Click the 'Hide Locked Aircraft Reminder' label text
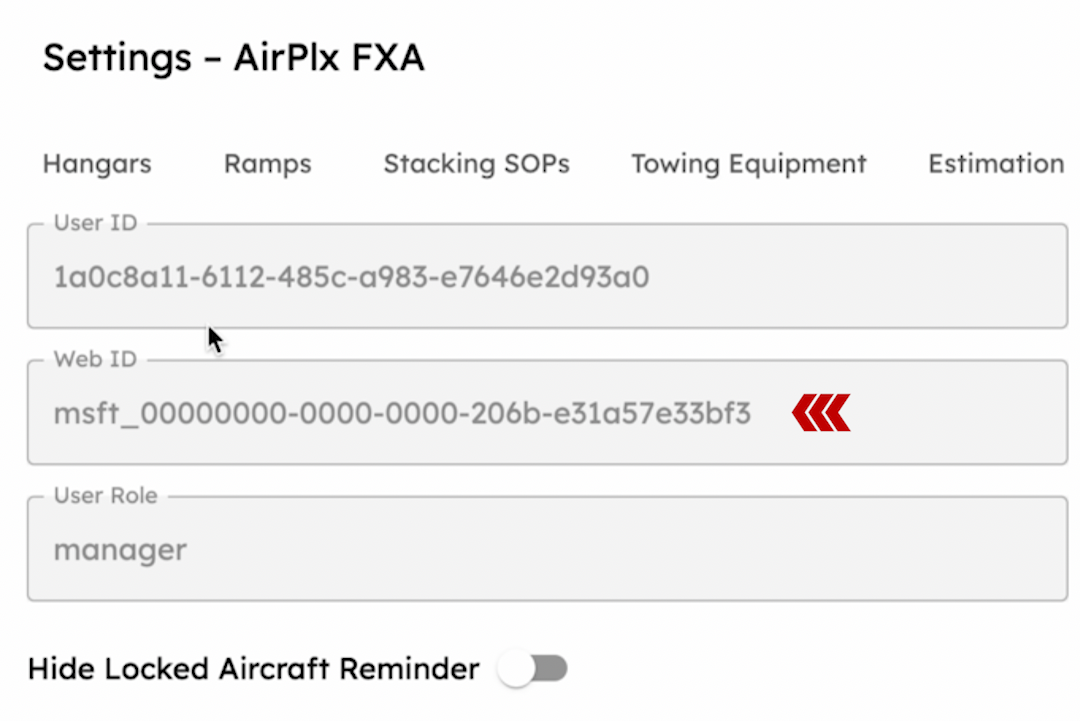The height and width of the screenshot is (721, 1080). (254, 669)
